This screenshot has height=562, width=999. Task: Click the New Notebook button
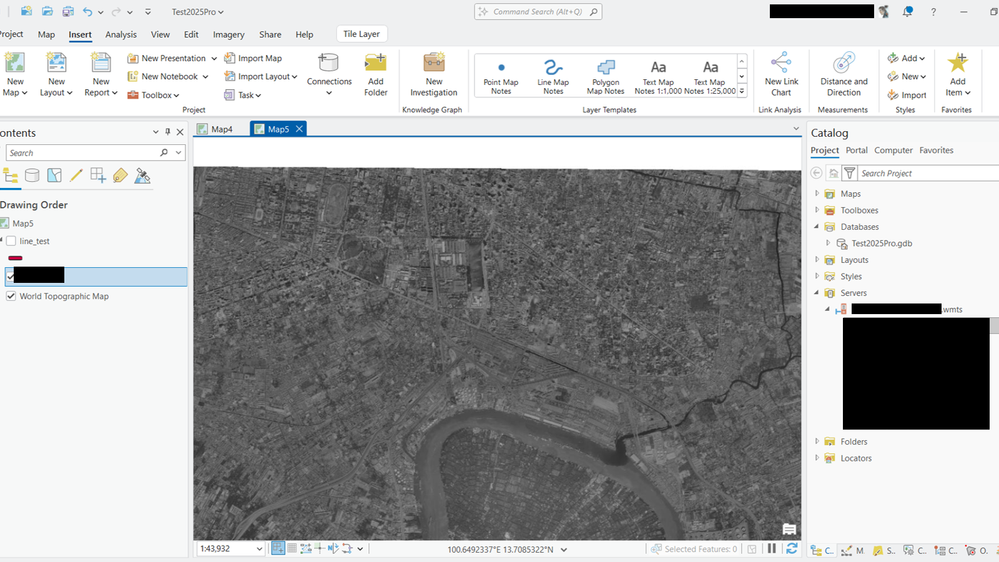tap(168, 76)
